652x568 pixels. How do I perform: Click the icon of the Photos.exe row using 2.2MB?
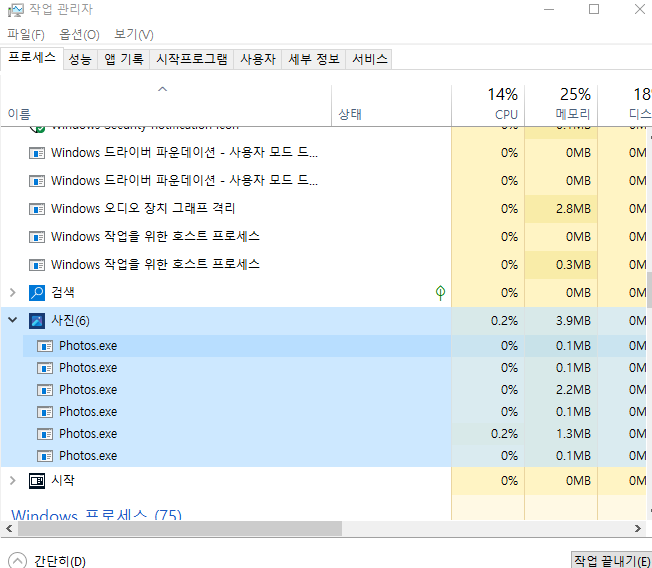(45, 390)
